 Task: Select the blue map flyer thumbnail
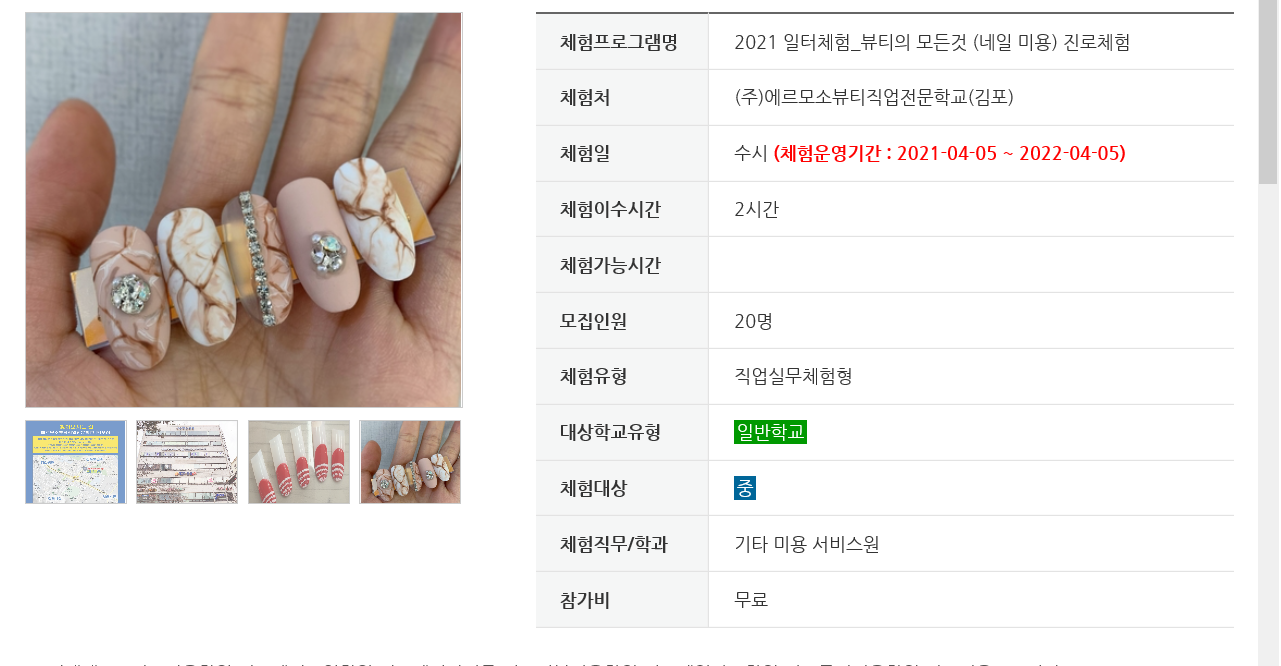point(75,462)
